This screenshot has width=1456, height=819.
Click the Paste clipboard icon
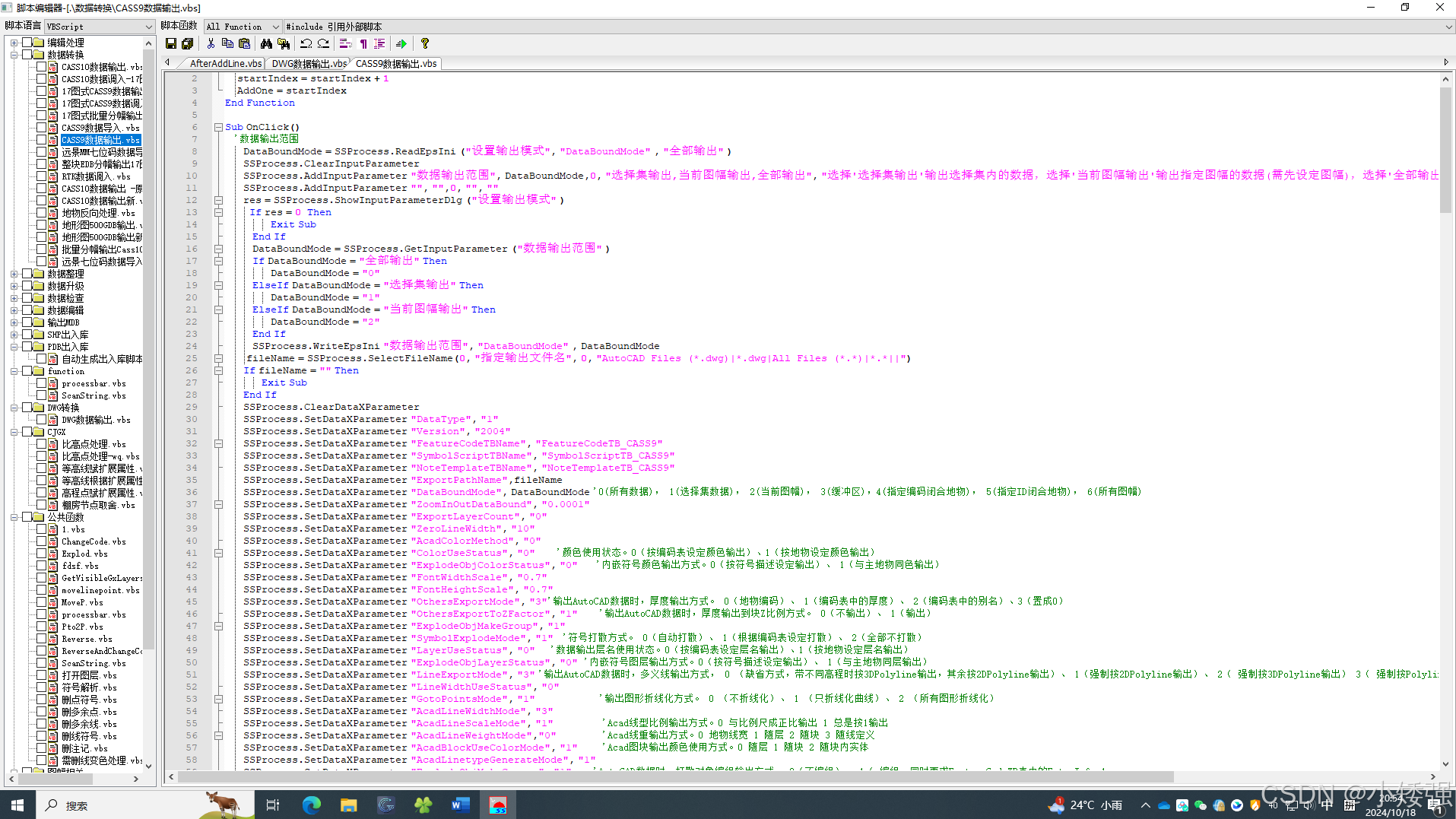pos(244,43)
